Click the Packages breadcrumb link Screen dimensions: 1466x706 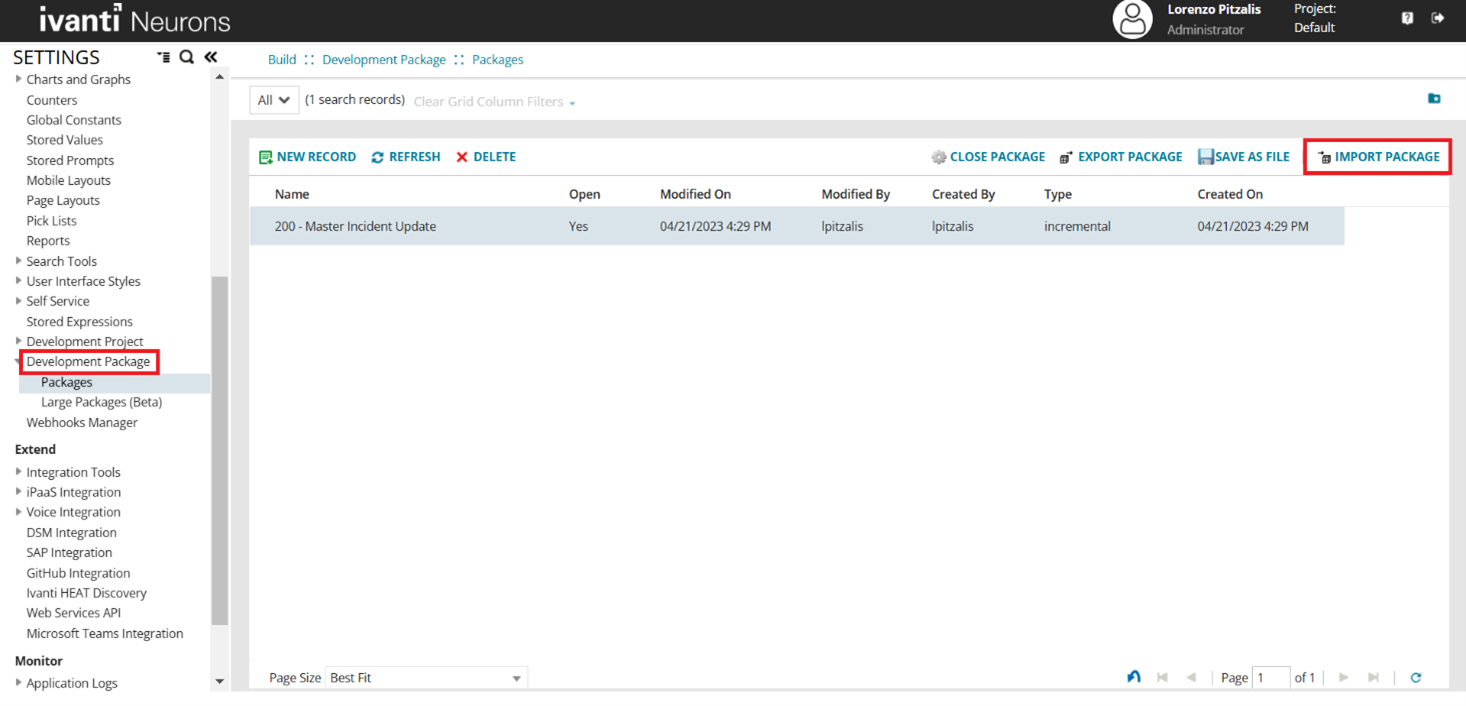click(498, 60)
